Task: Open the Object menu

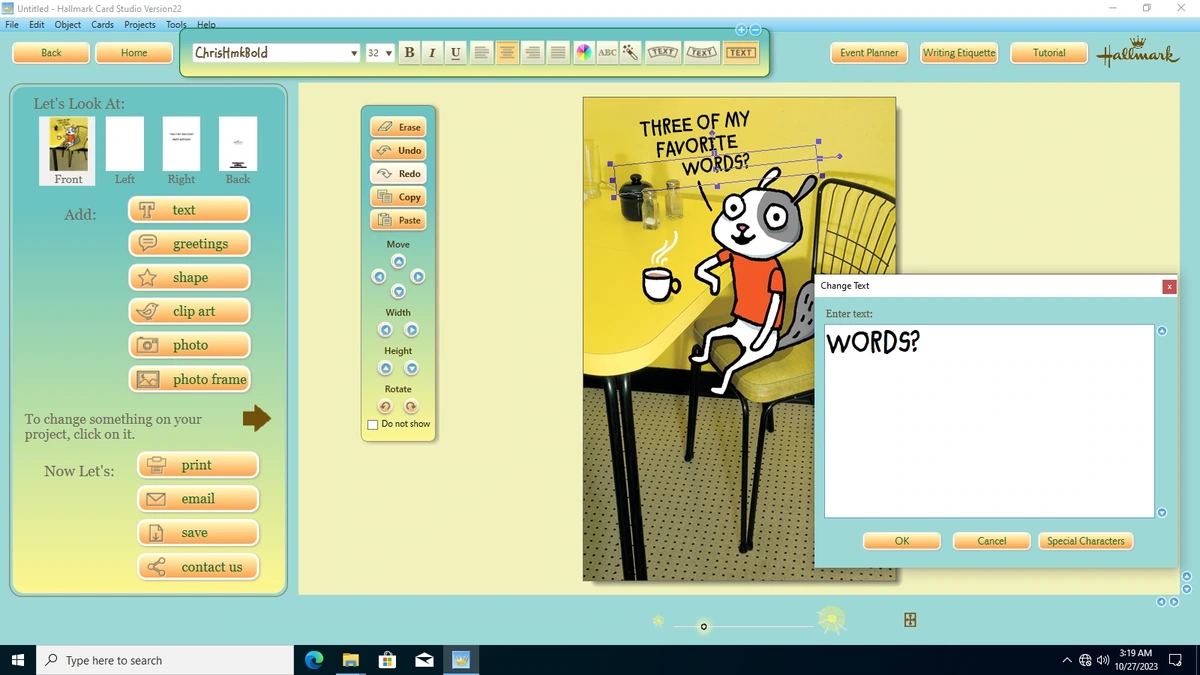Action: pos(68,24)
